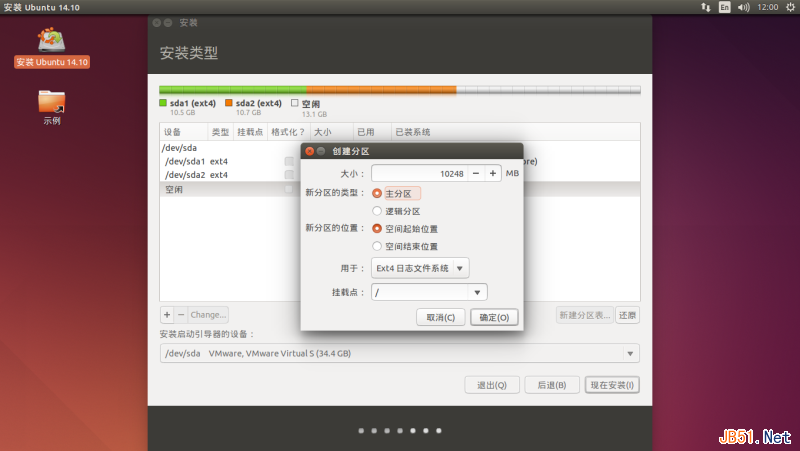
Task: Open the Install Ubuntu 14.10 desktop icon
Action: 52,48
